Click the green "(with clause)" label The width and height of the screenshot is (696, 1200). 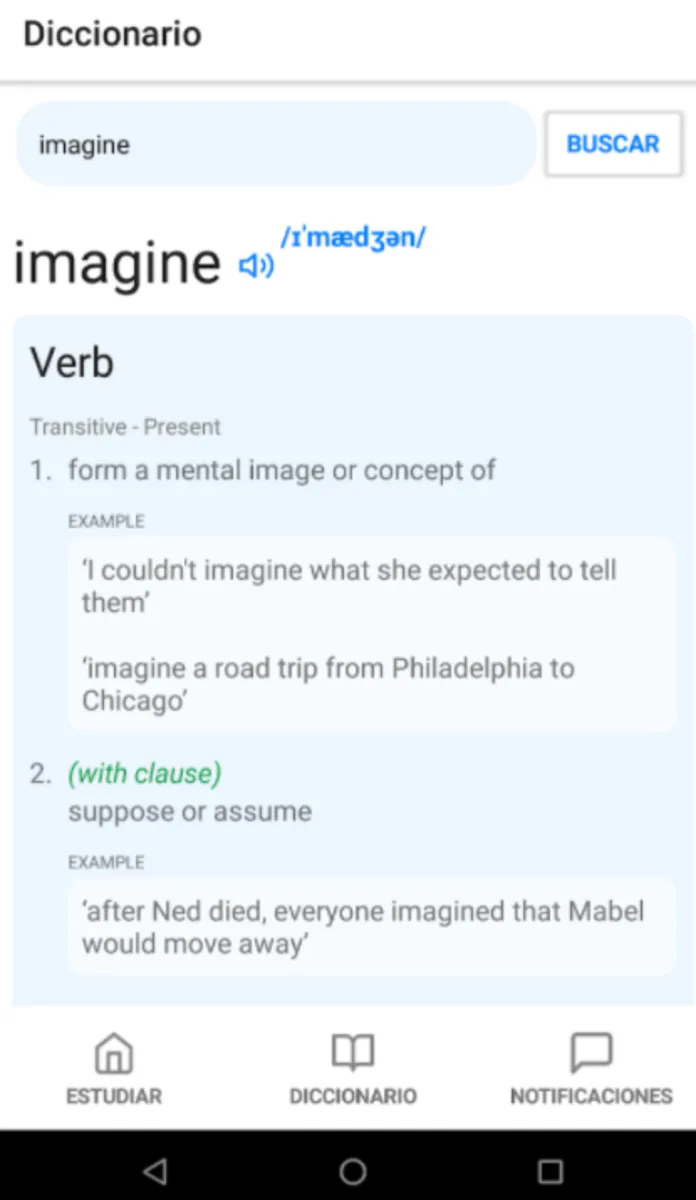tap(145, 773)
